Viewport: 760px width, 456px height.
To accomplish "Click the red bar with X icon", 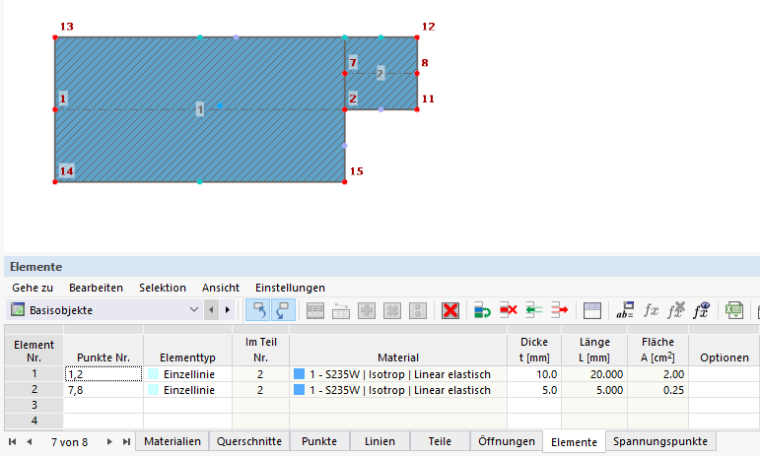I will pos(508,310).
